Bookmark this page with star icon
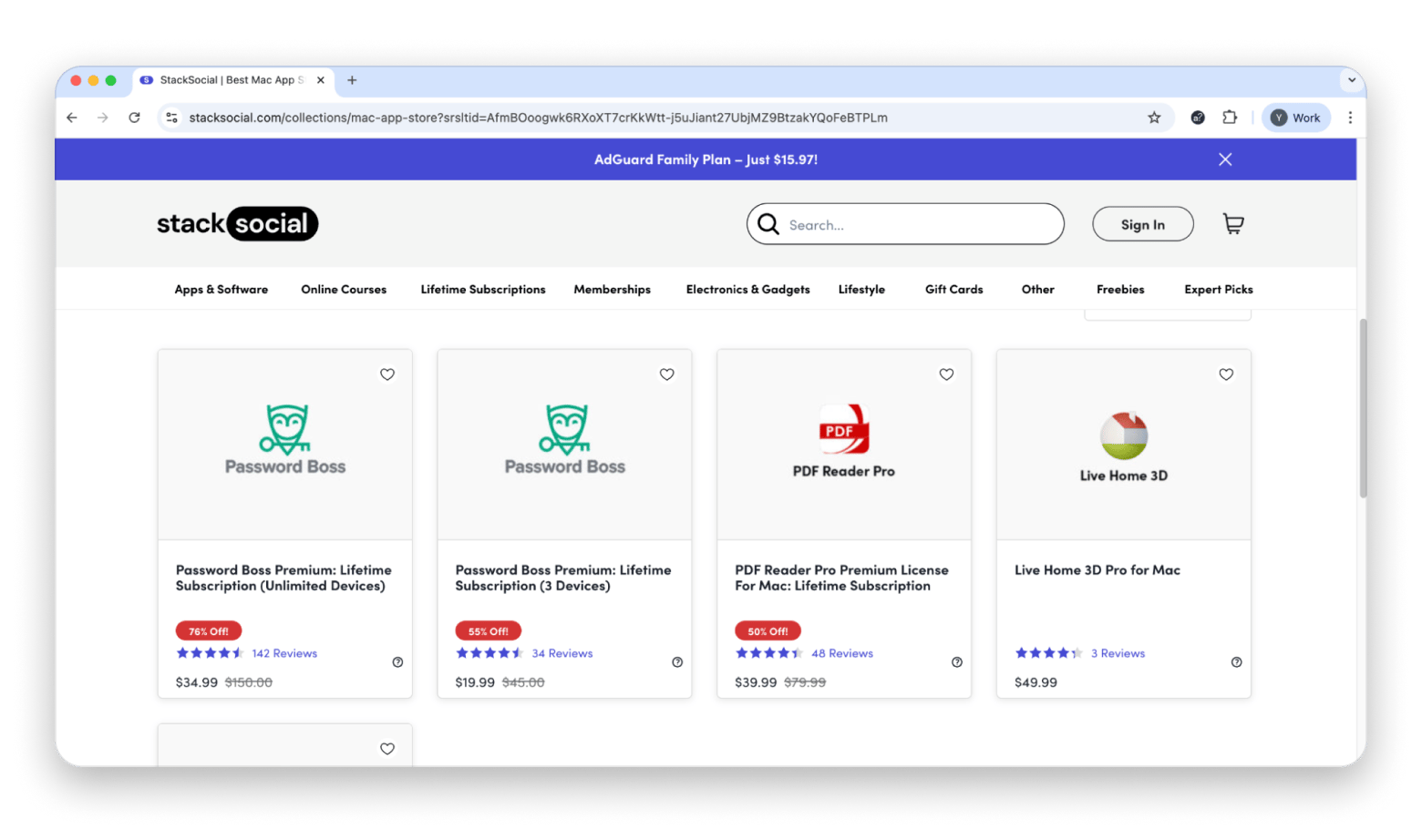 (x=1154, y=118)
